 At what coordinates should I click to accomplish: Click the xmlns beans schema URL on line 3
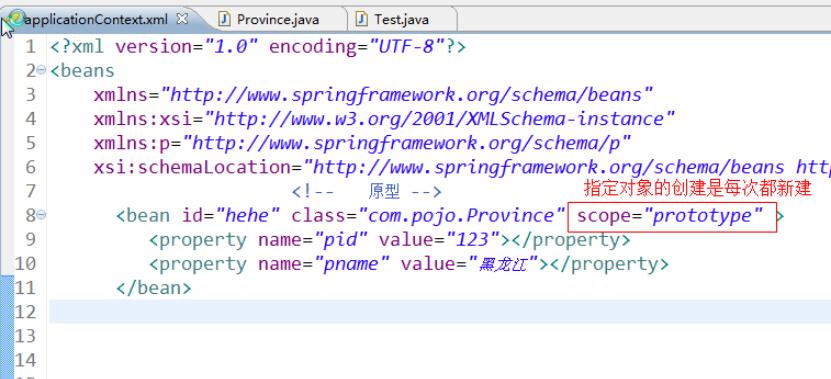pyautogui.click(x=406, y=95)
